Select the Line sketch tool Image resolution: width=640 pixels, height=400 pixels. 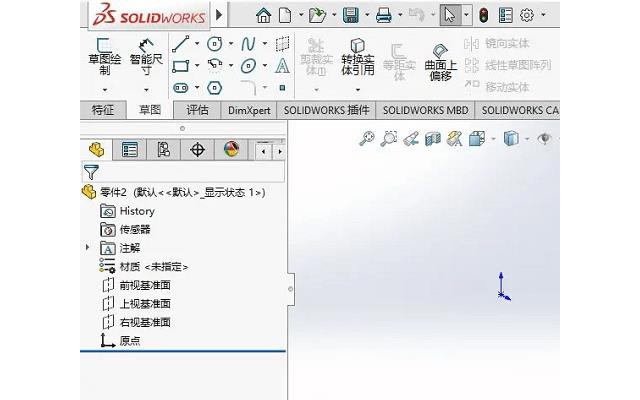180,44
